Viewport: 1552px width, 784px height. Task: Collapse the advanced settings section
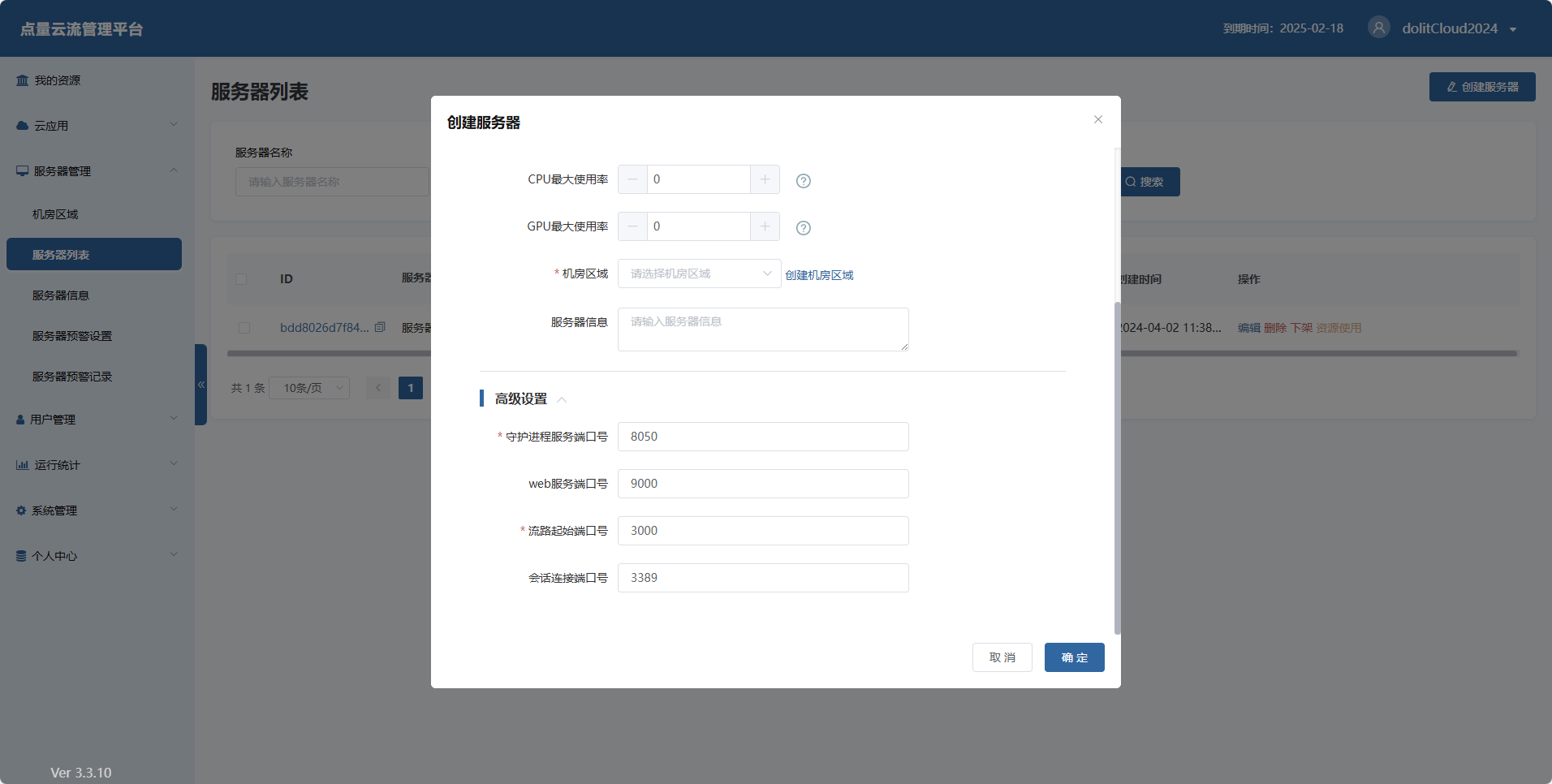pyautogui.click(x=562, y=399)
